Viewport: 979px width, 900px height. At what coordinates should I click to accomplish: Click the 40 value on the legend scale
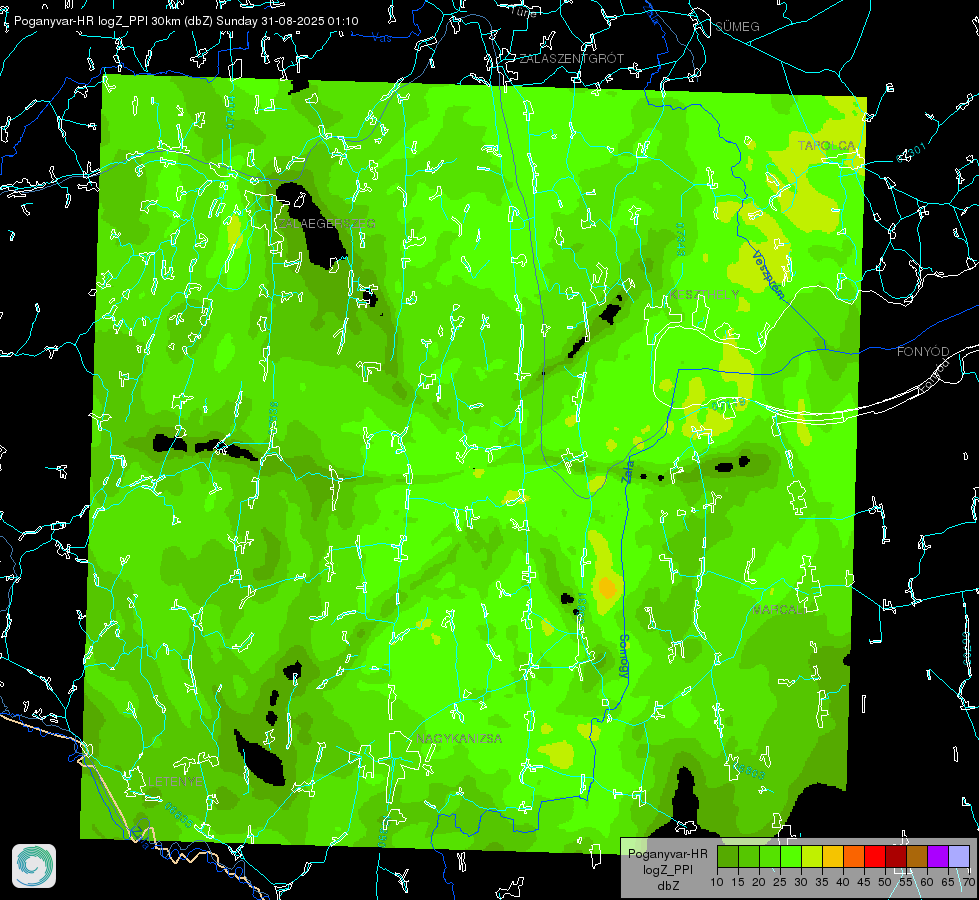843,883
